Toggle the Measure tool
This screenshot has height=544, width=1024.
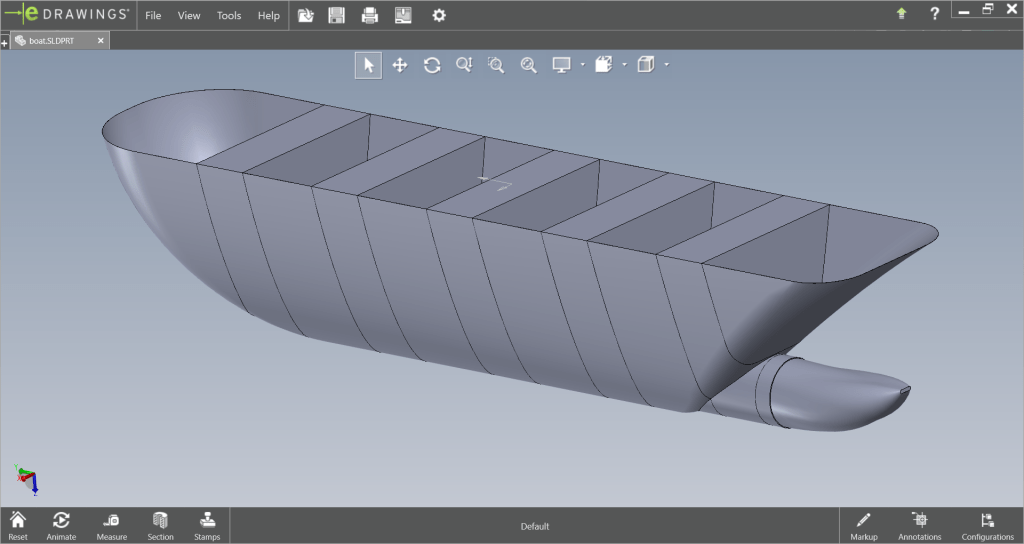coord(112,525)
